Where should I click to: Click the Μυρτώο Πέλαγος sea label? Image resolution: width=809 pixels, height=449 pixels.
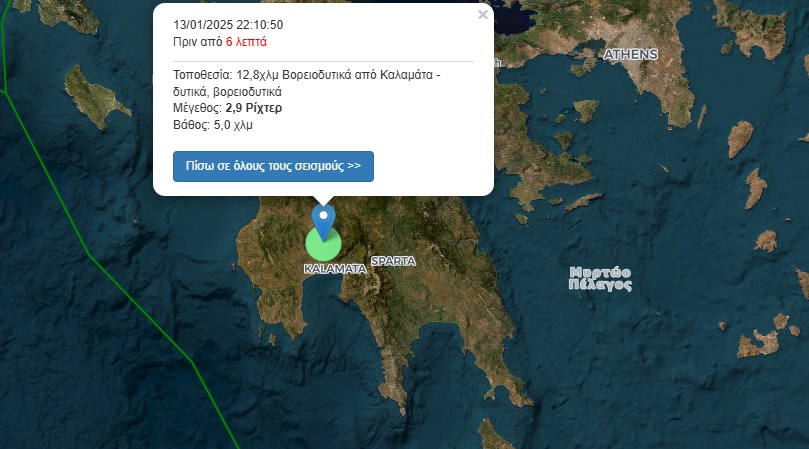(x=600, y=279)
